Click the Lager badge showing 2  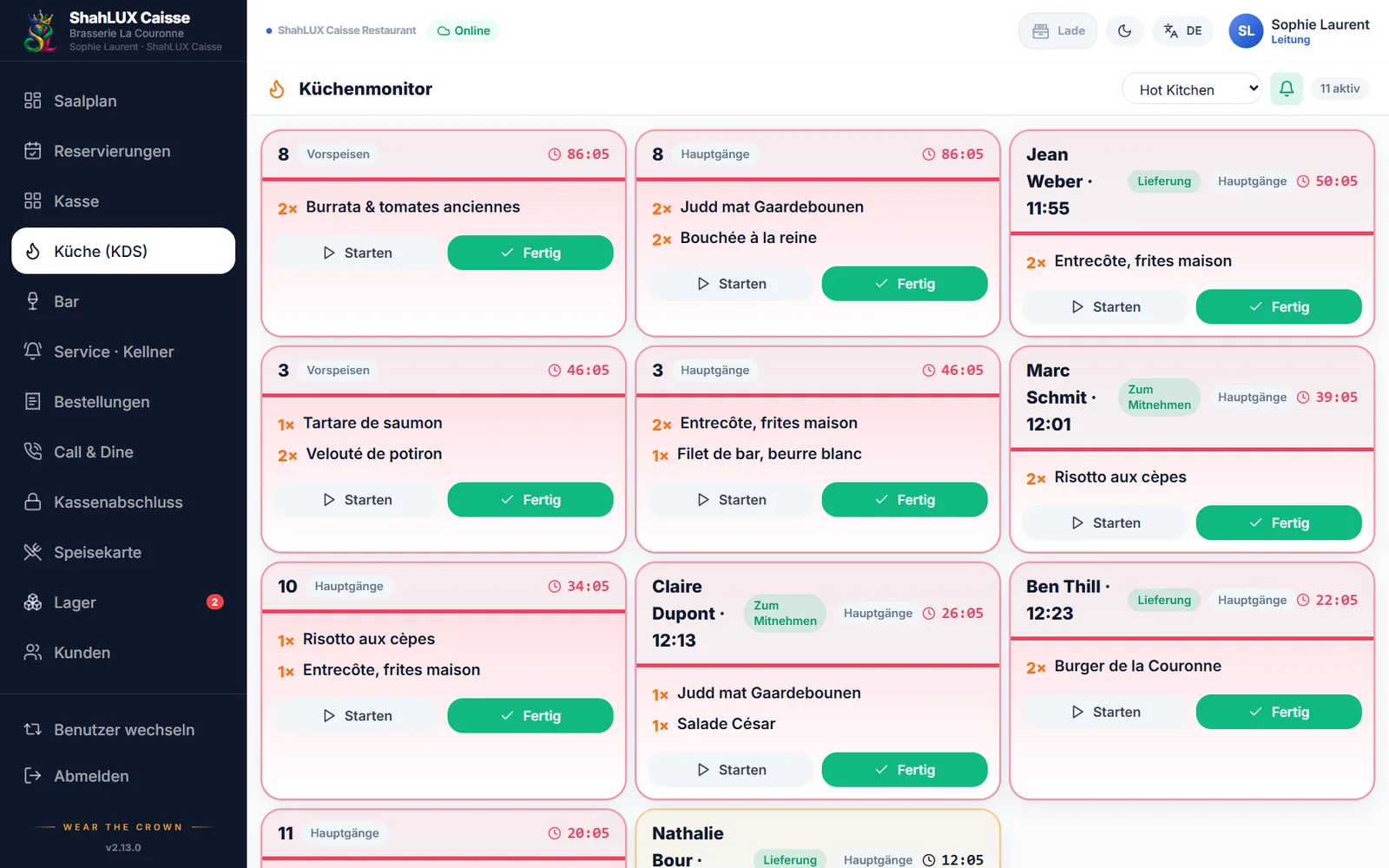tap(214, 602)
